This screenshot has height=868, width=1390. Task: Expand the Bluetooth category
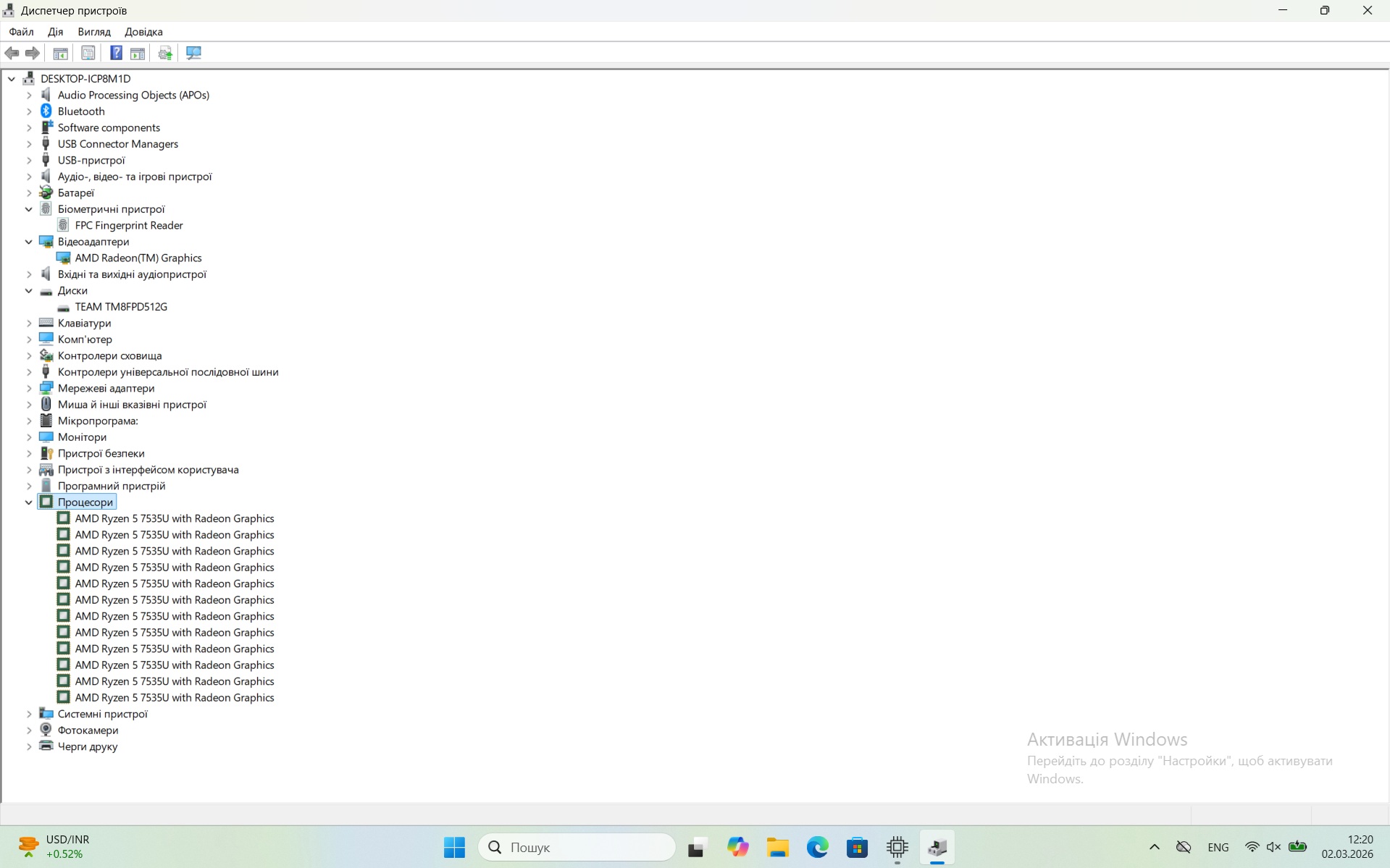(x=29, y=111)
